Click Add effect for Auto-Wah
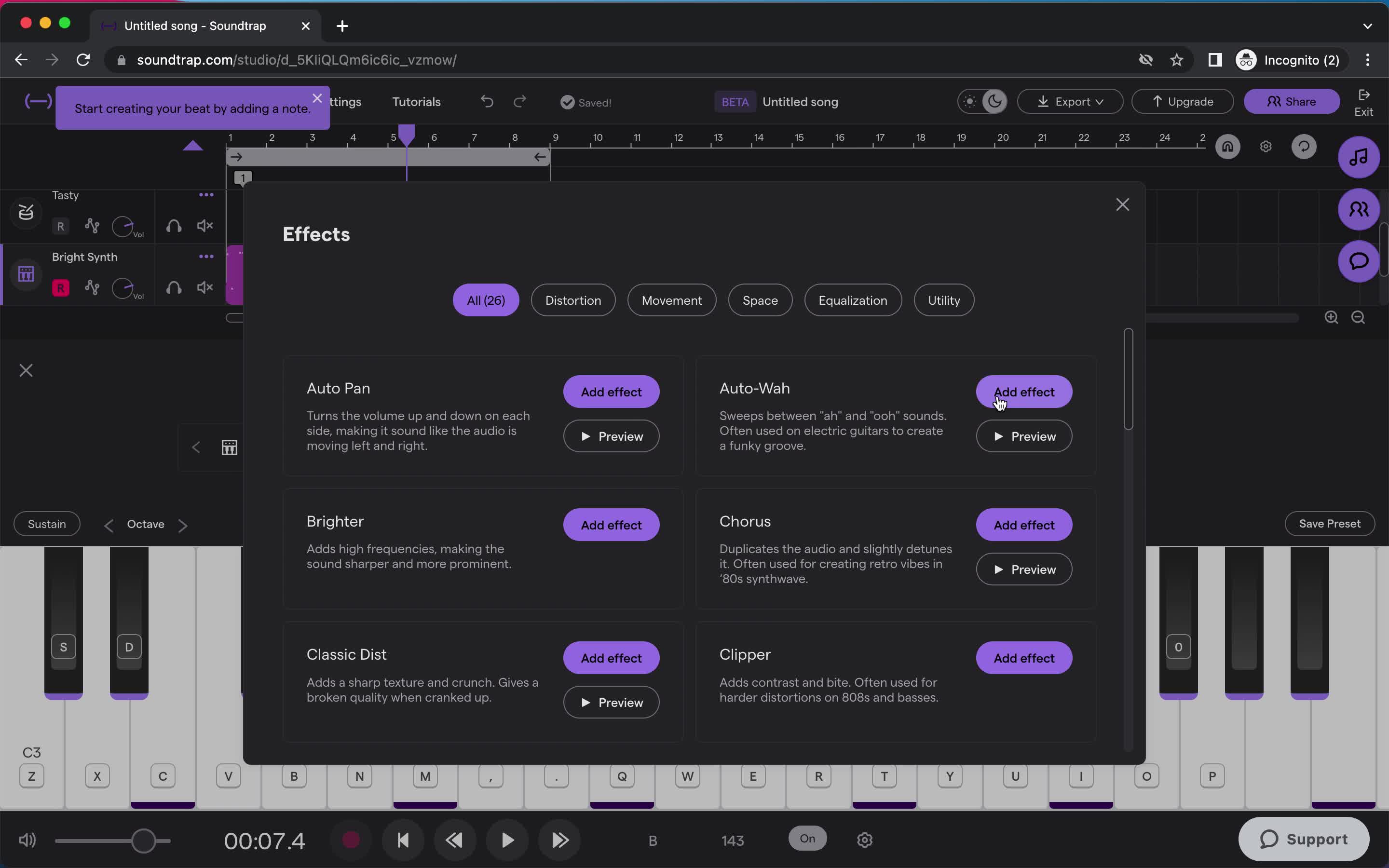This screenshot has height=868, width=1389. click(1024, 391)
